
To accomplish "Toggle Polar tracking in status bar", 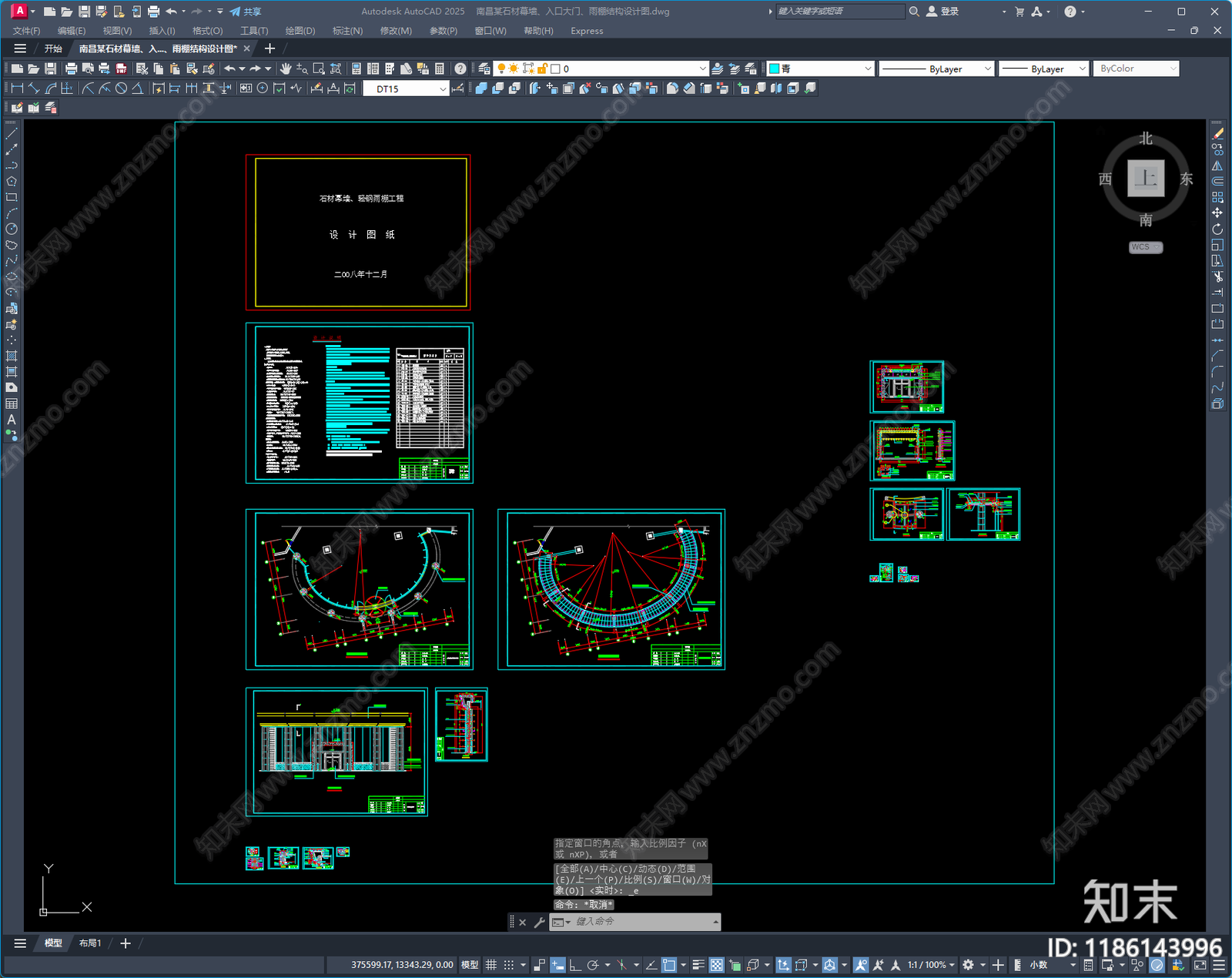I will pos(593,965).
